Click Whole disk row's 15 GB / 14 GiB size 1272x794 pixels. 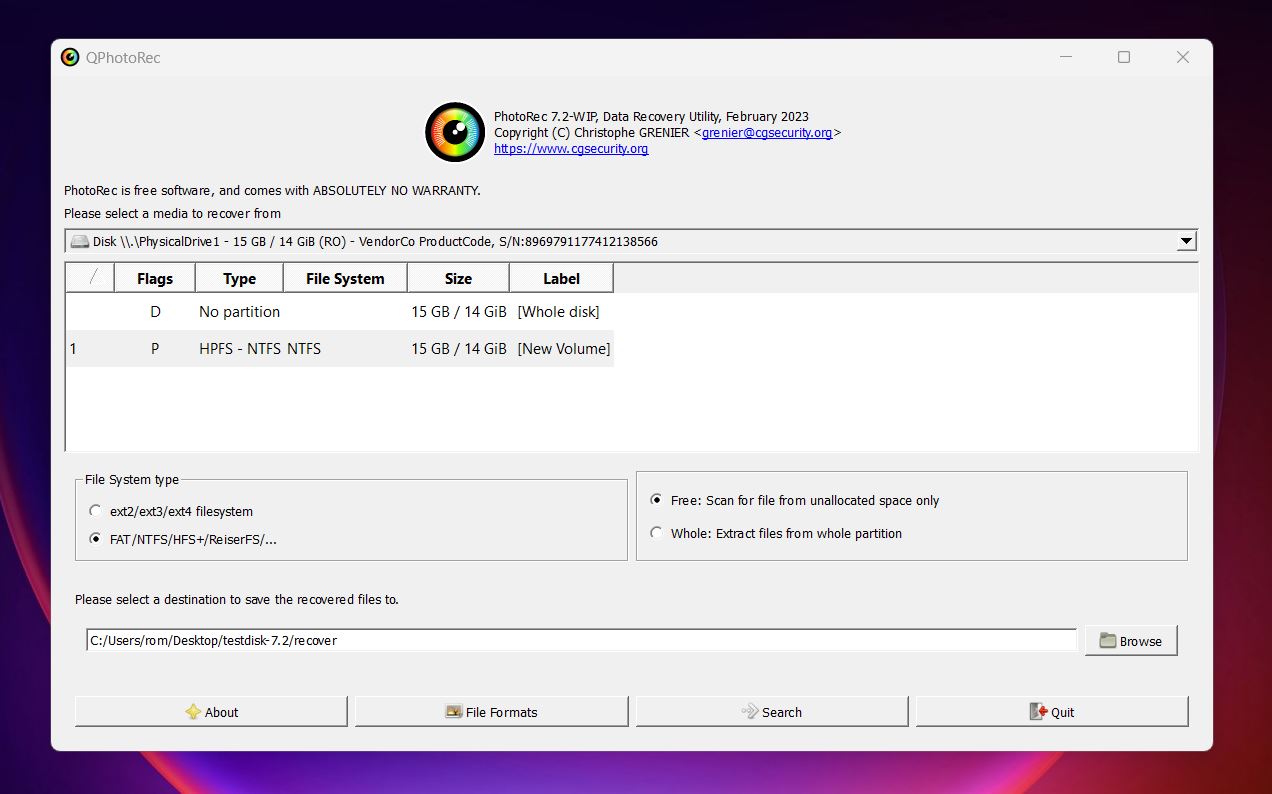pyautogui.click(x=459, y=312)
